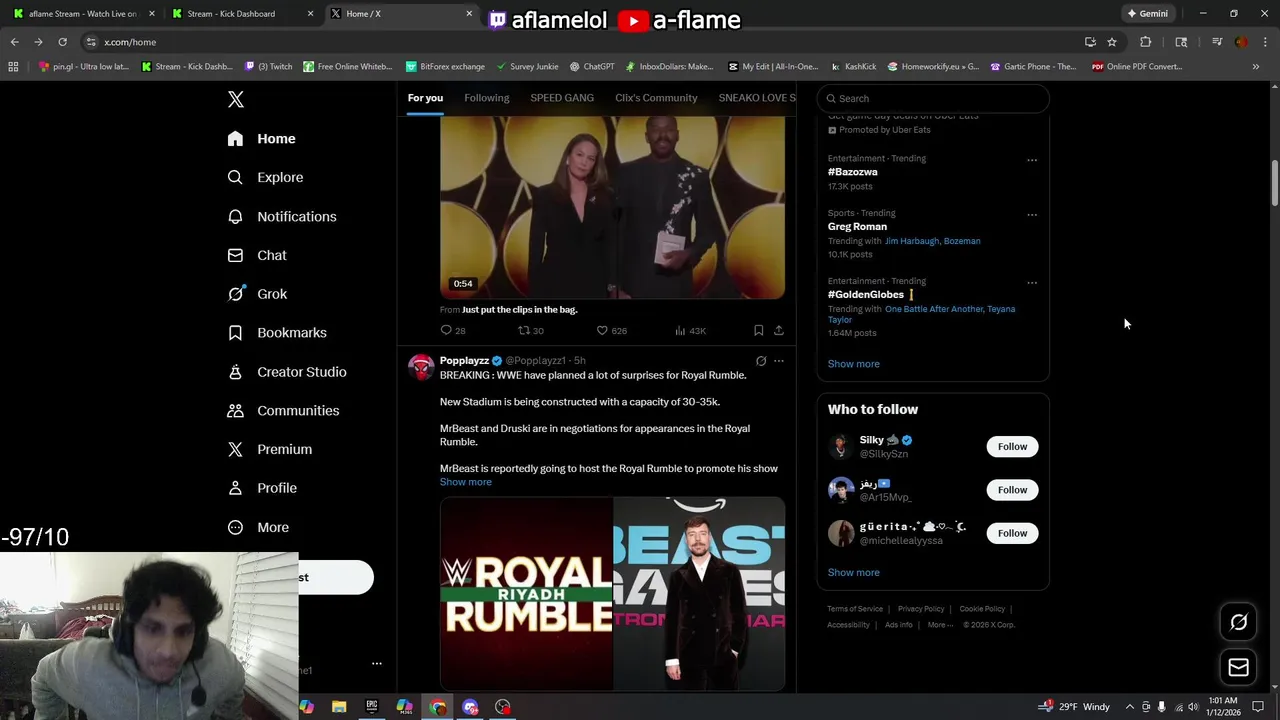The image size is (1280, 720).
Task: Open Notifications in the sidebar
Action: coord(281,216)
